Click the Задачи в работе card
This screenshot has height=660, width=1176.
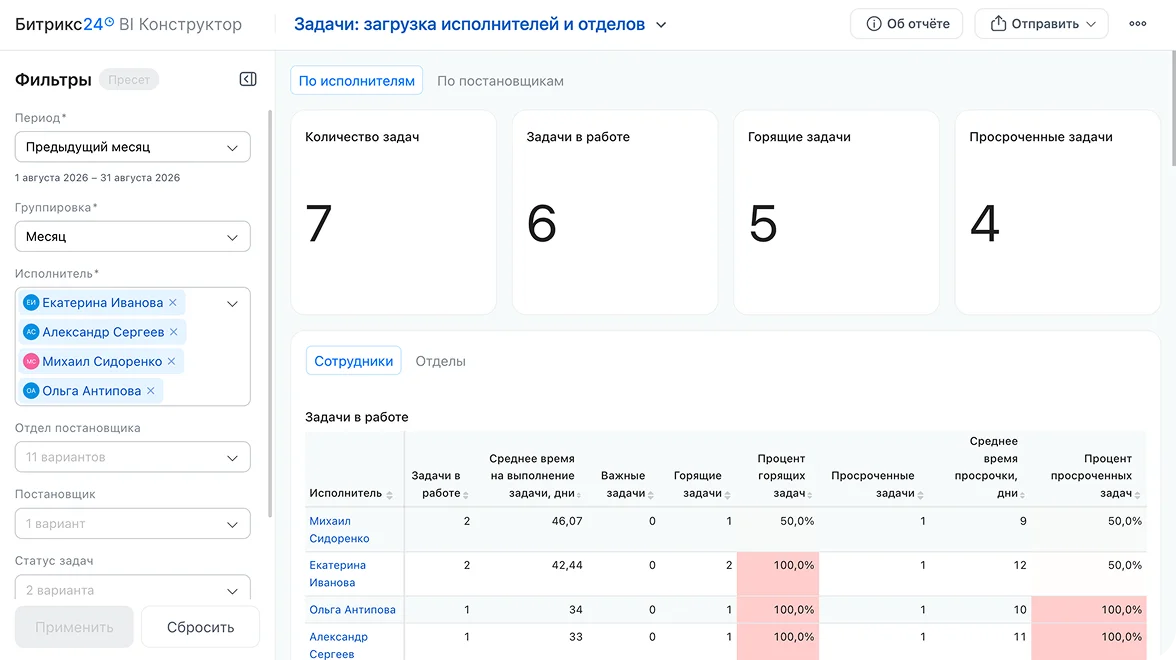tap(614, 212)
